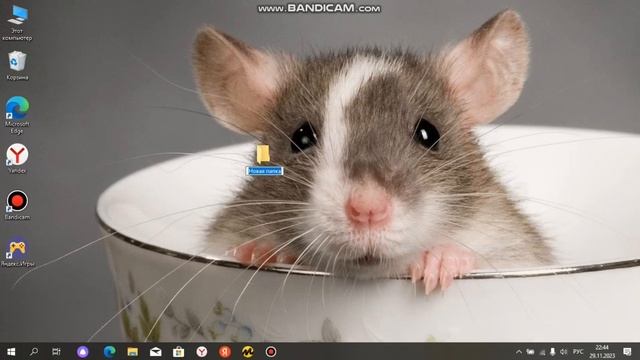Switch input language РУС indicator
The width and height of the screenshot is (640, 360).
click(x=578, y=352)
